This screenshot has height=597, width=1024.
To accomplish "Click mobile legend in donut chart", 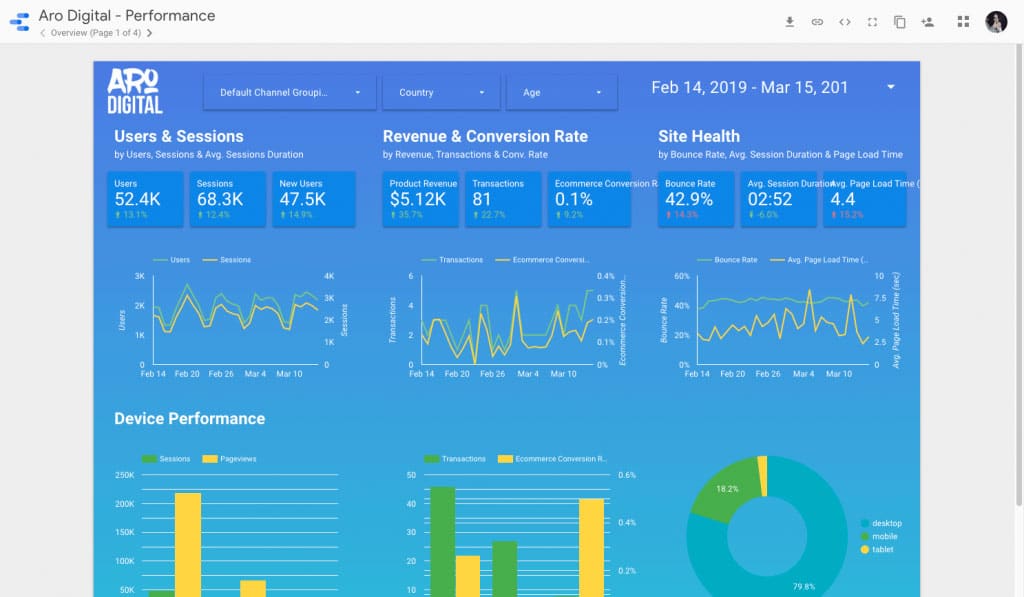I will tap(879, 536).
